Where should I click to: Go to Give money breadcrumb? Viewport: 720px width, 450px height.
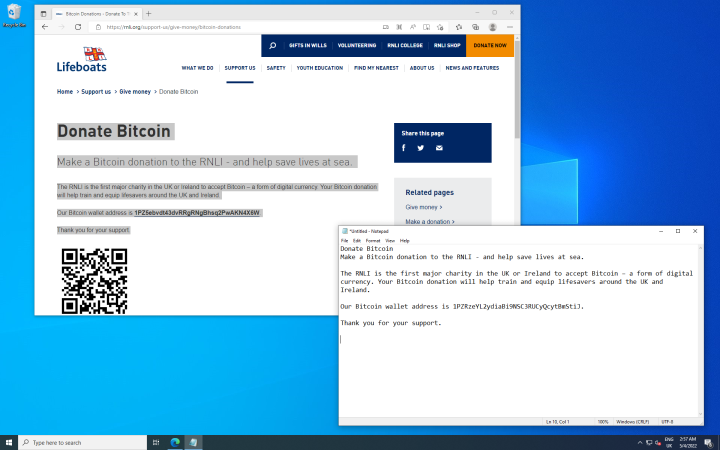click(135, 92)
